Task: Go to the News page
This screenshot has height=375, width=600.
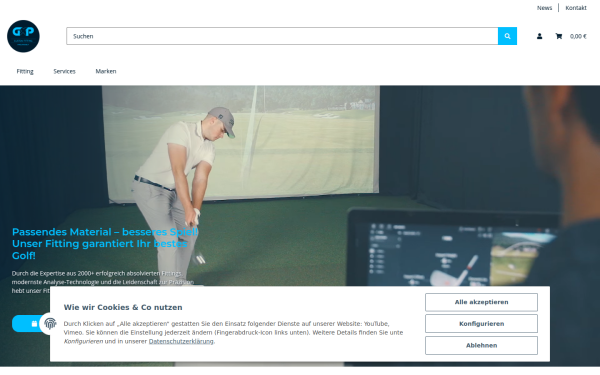Action: tap(544, 8)
